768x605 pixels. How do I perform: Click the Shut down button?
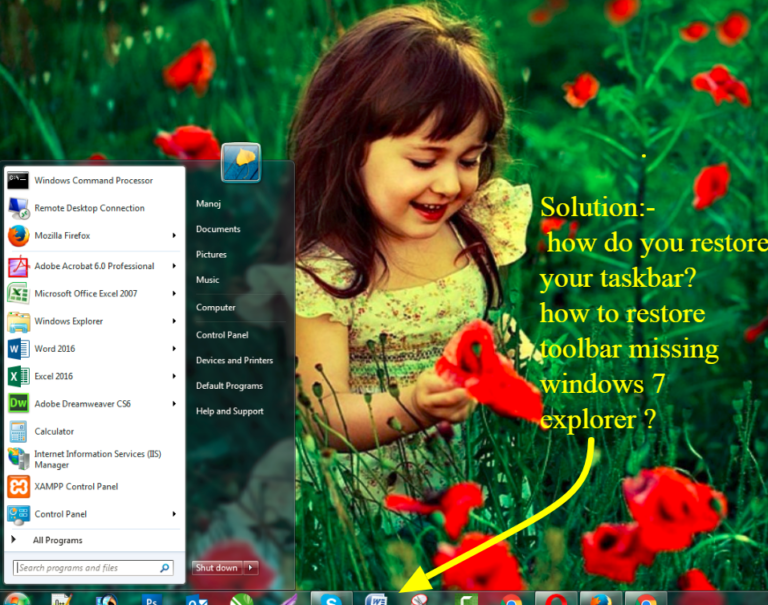[x=217, y=568]
